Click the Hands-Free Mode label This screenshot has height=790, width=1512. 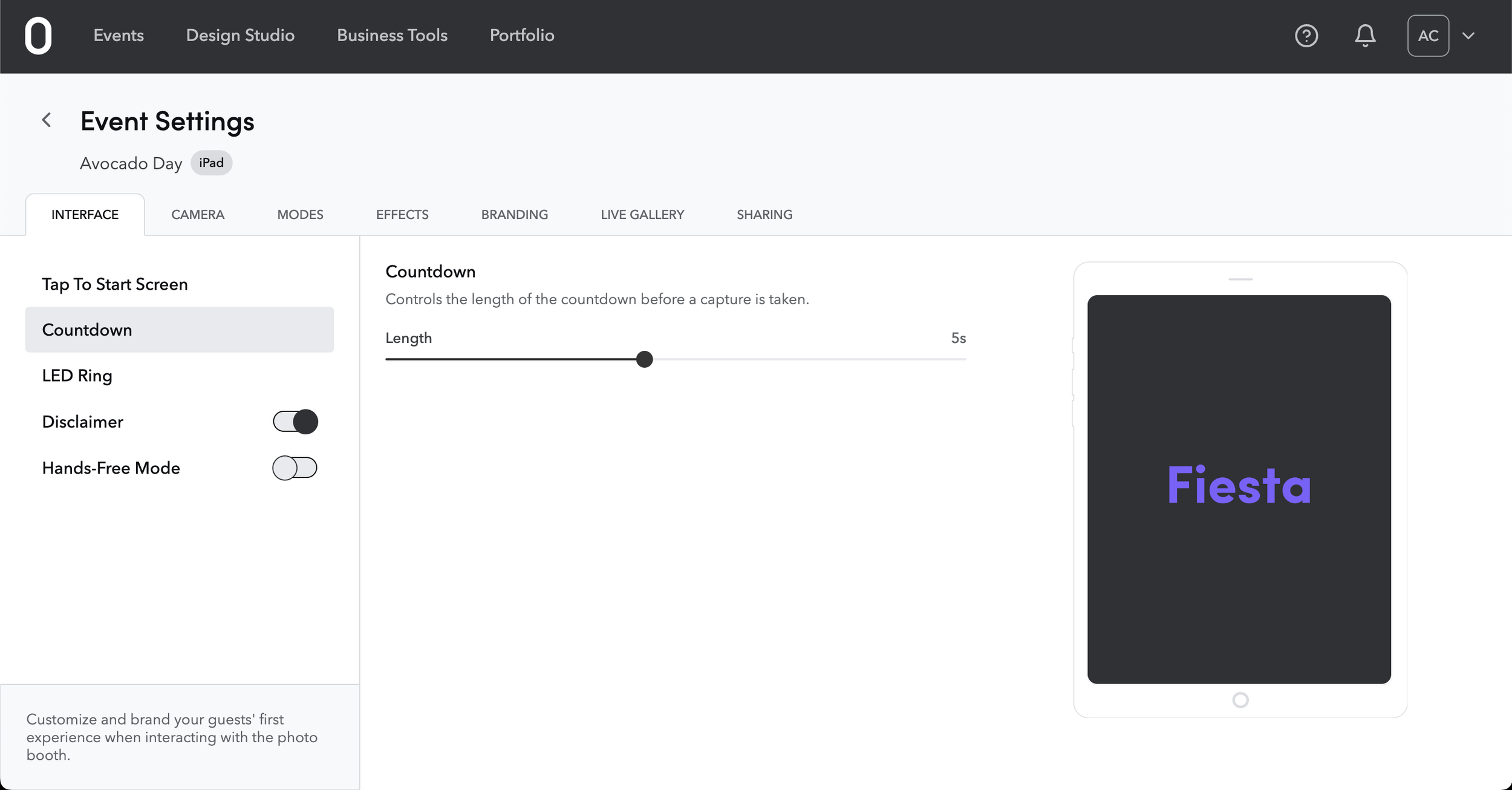[111, 468]
